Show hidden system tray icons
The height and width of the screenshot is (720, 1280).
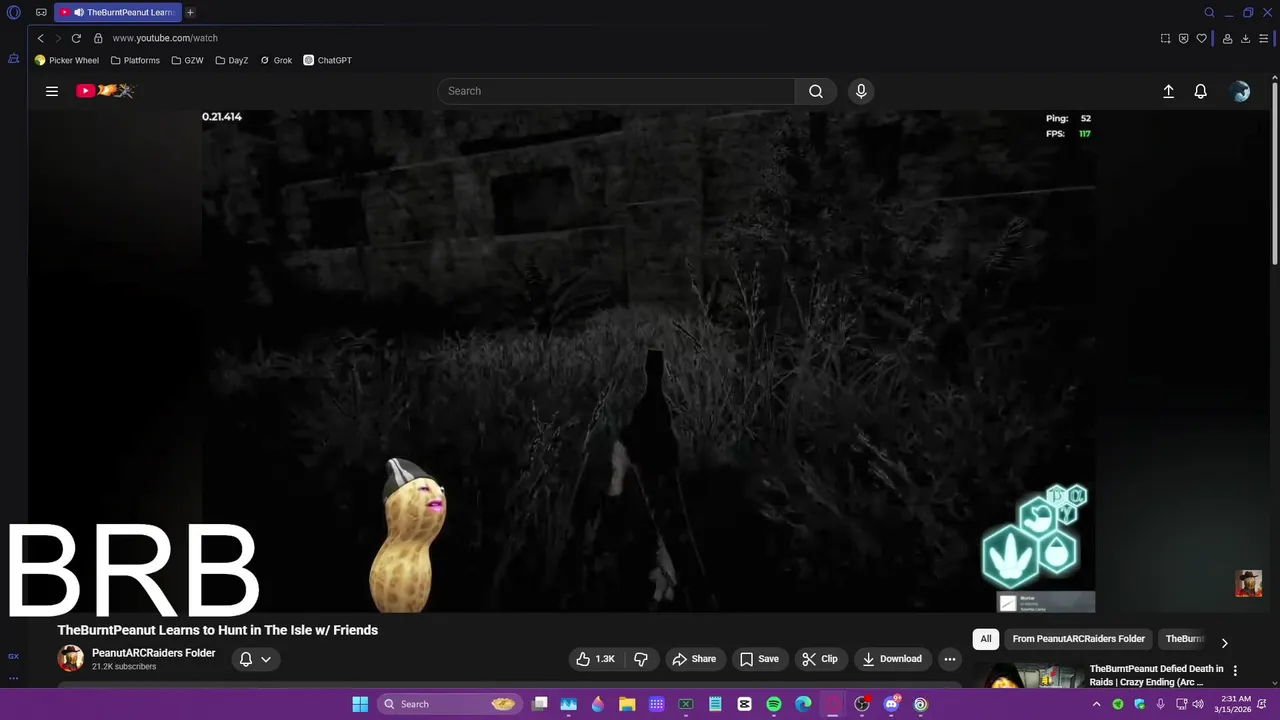click(1096, 704)
